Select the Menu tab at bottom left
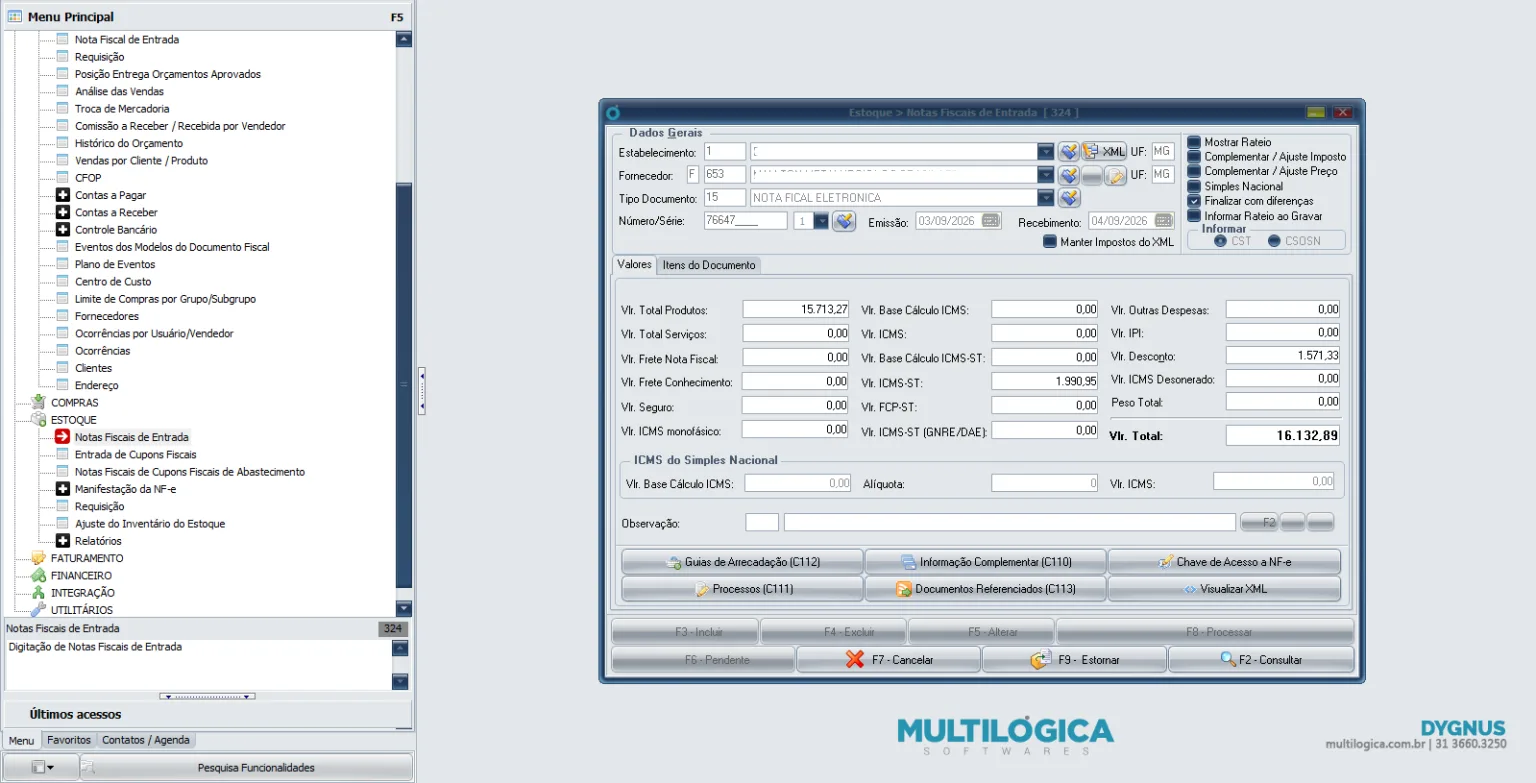The width and height of the screenshot is (1536, 783). (21, 740)
